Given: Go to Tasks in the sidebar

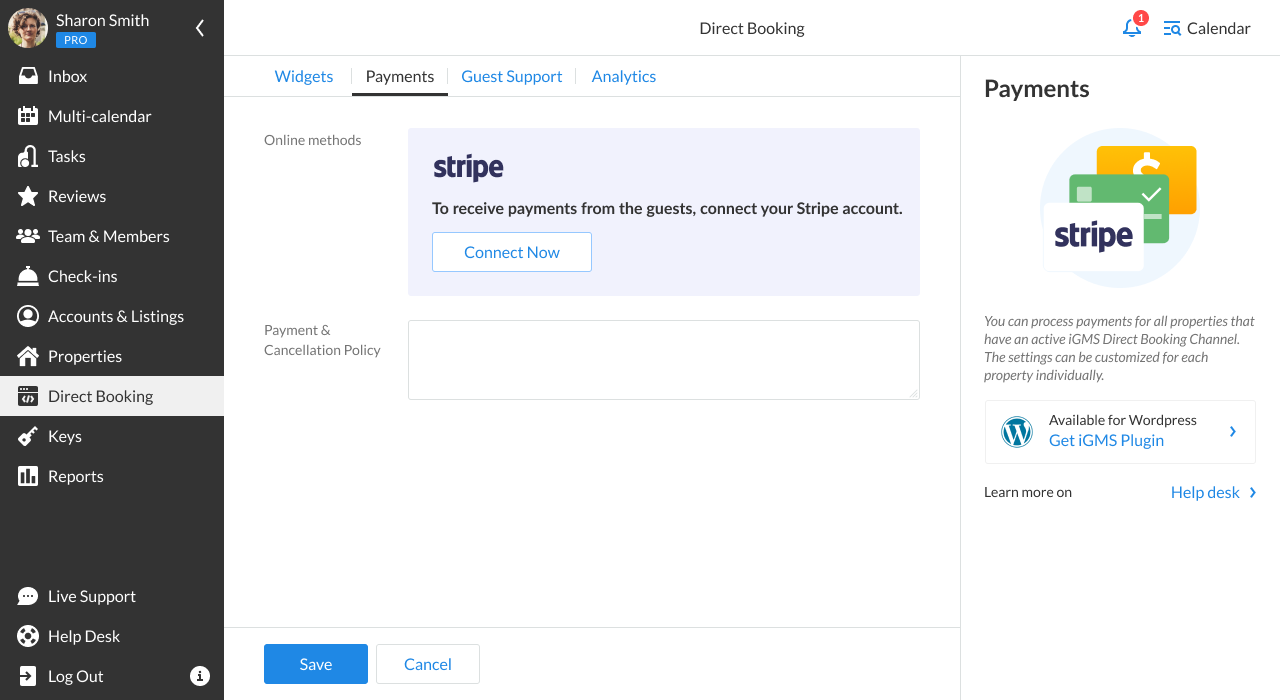Looking at the screenshot, I should pyautogui.click(x=112, y=156).
